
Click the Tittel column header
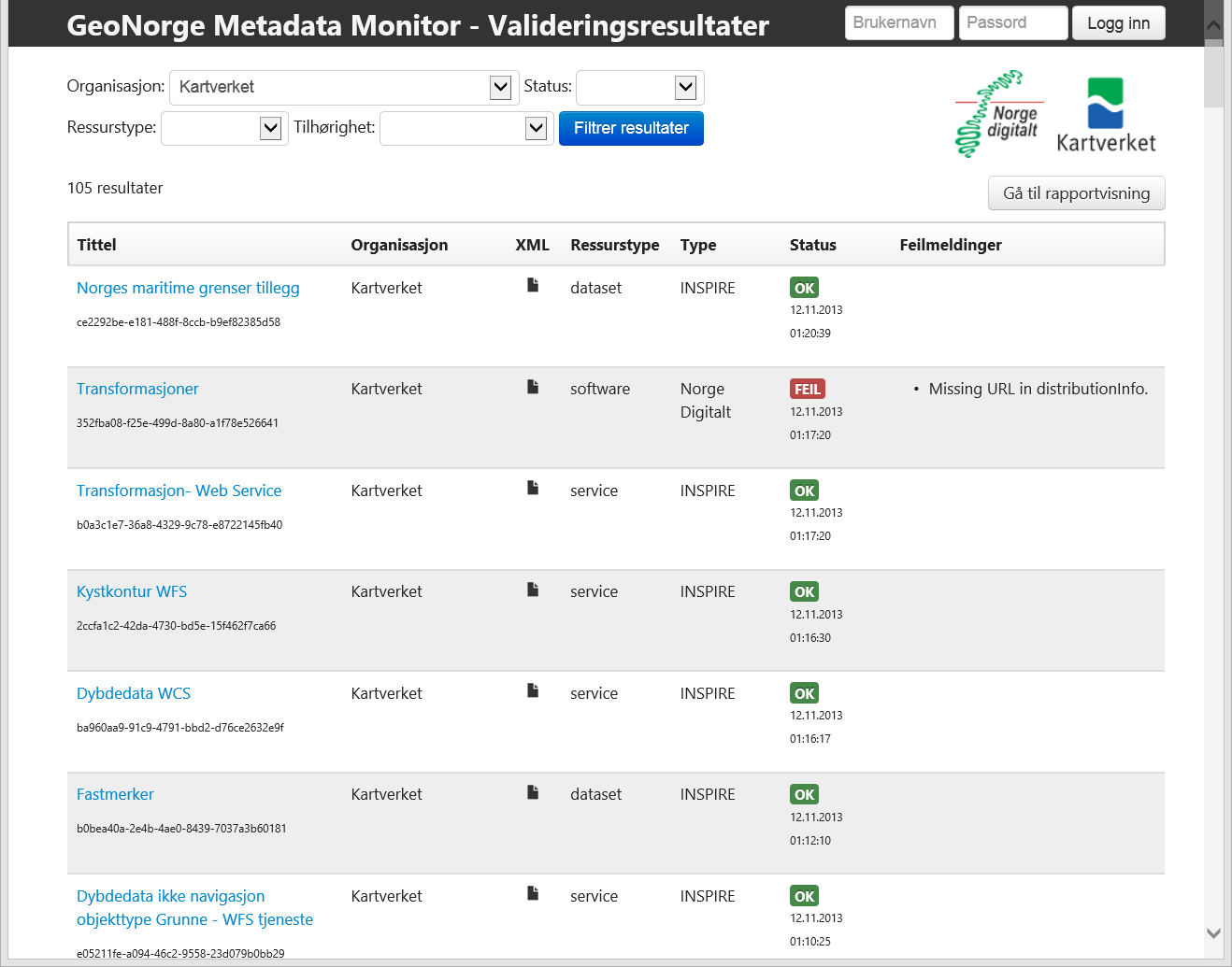click(96, 245)
